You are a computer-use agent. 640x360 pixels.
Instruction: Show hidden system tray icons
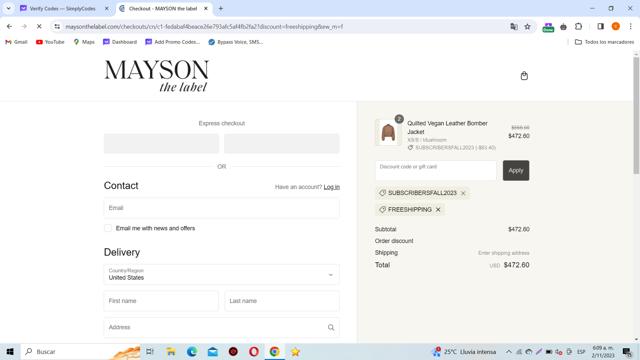tap(509, 351)
